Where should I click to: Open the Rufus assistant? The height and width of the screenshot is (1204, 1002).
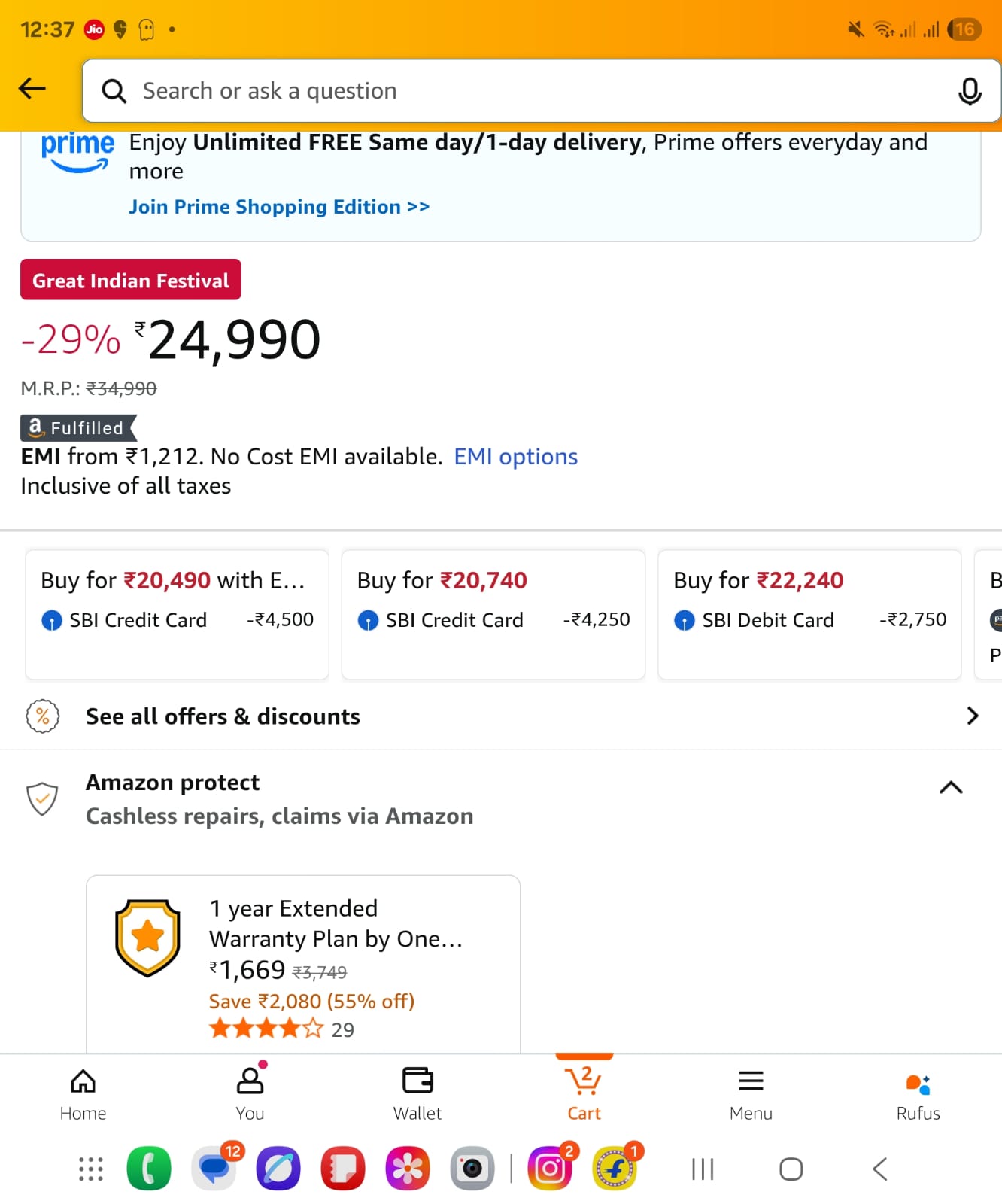(918, 1095)
